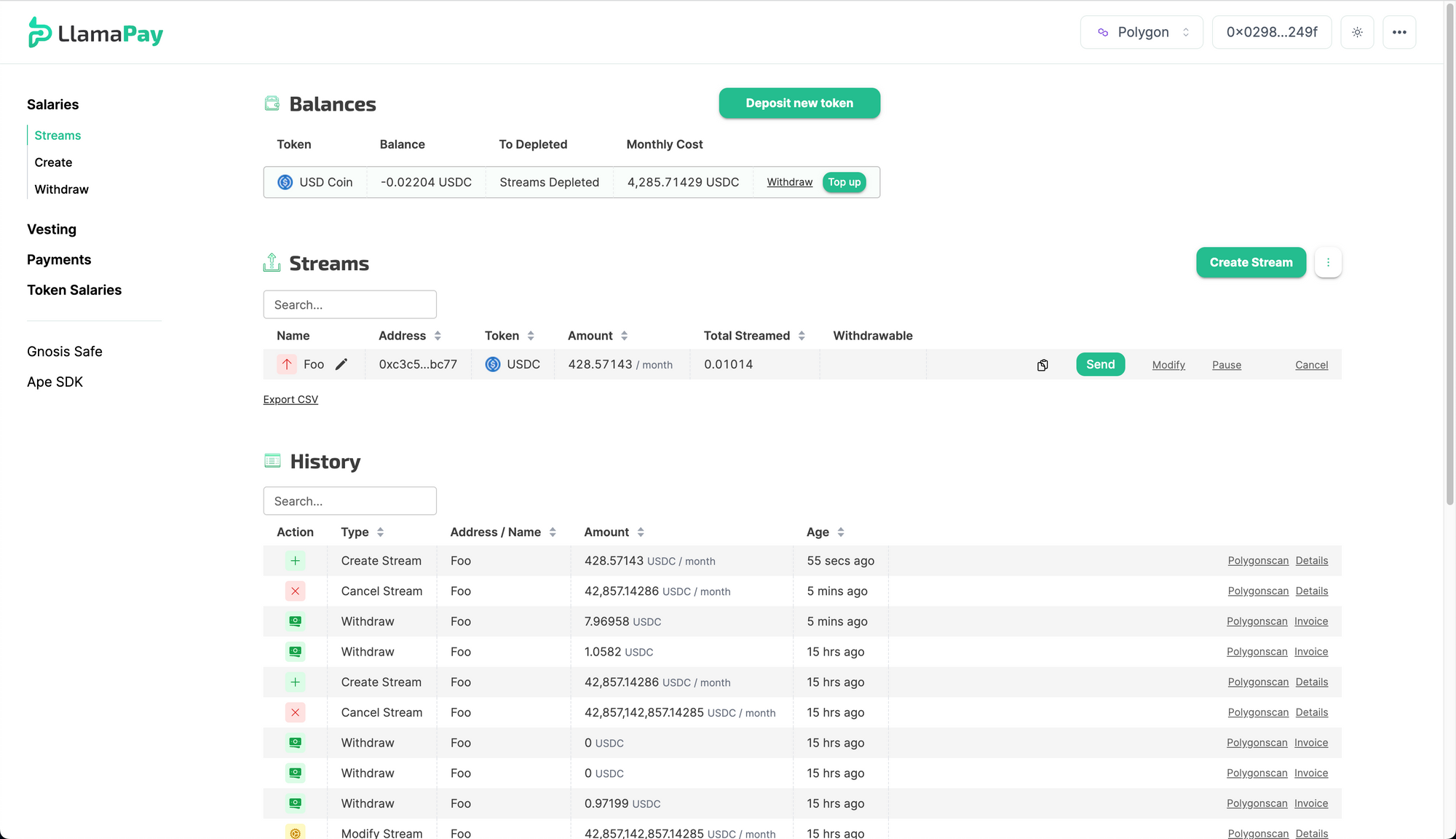Click the copy icon in Foo stream row
This screenshot has height=839, width=1456.
(1042, 365)
